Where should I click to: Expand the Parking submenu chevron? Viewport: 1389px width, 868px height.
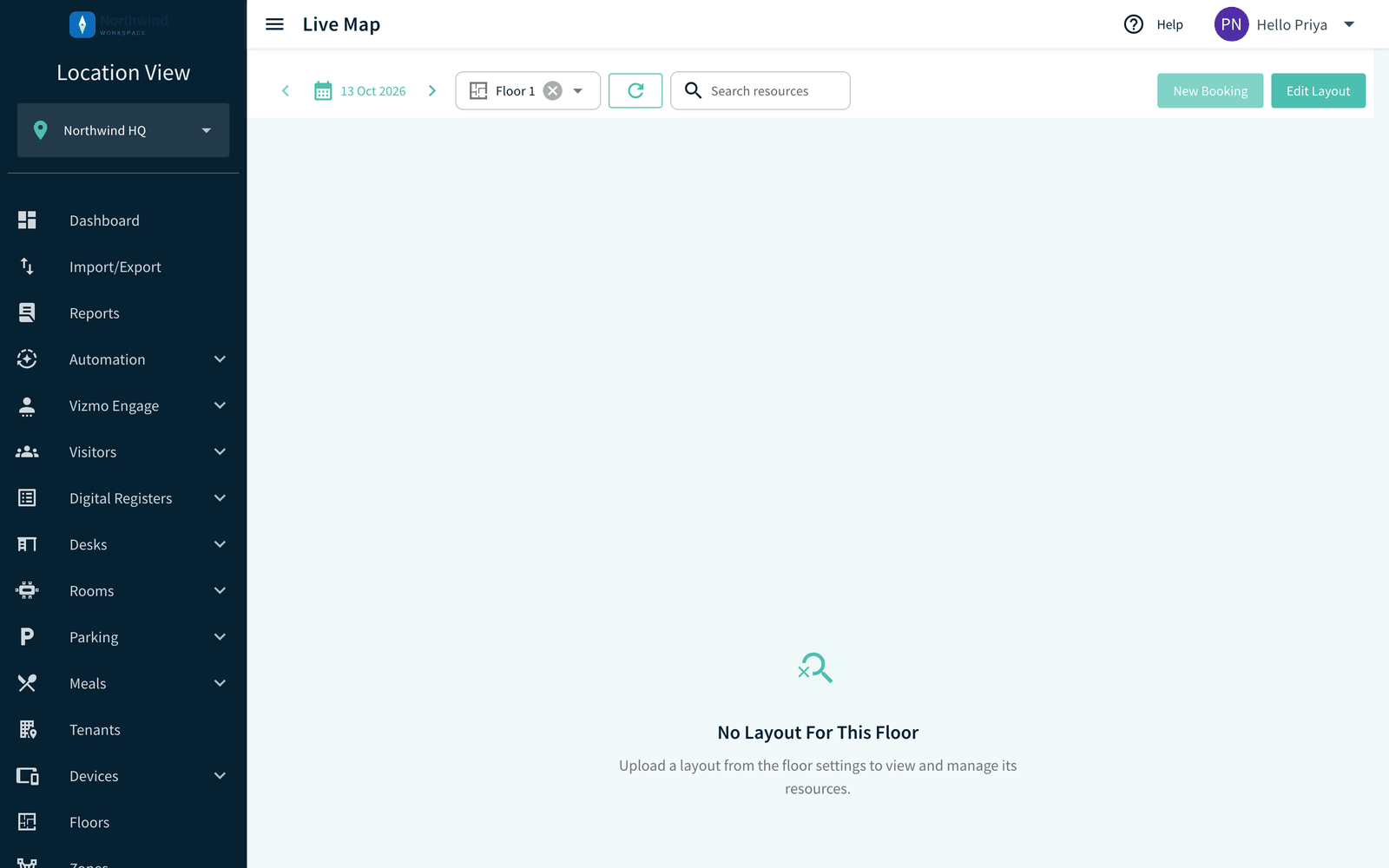(x=220, y=637)
